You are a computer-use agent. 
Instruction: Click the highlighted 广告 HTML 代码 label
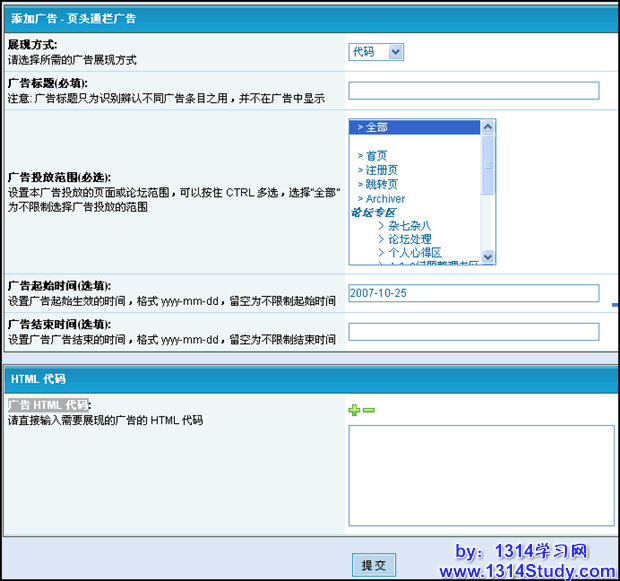click(48, 405)
